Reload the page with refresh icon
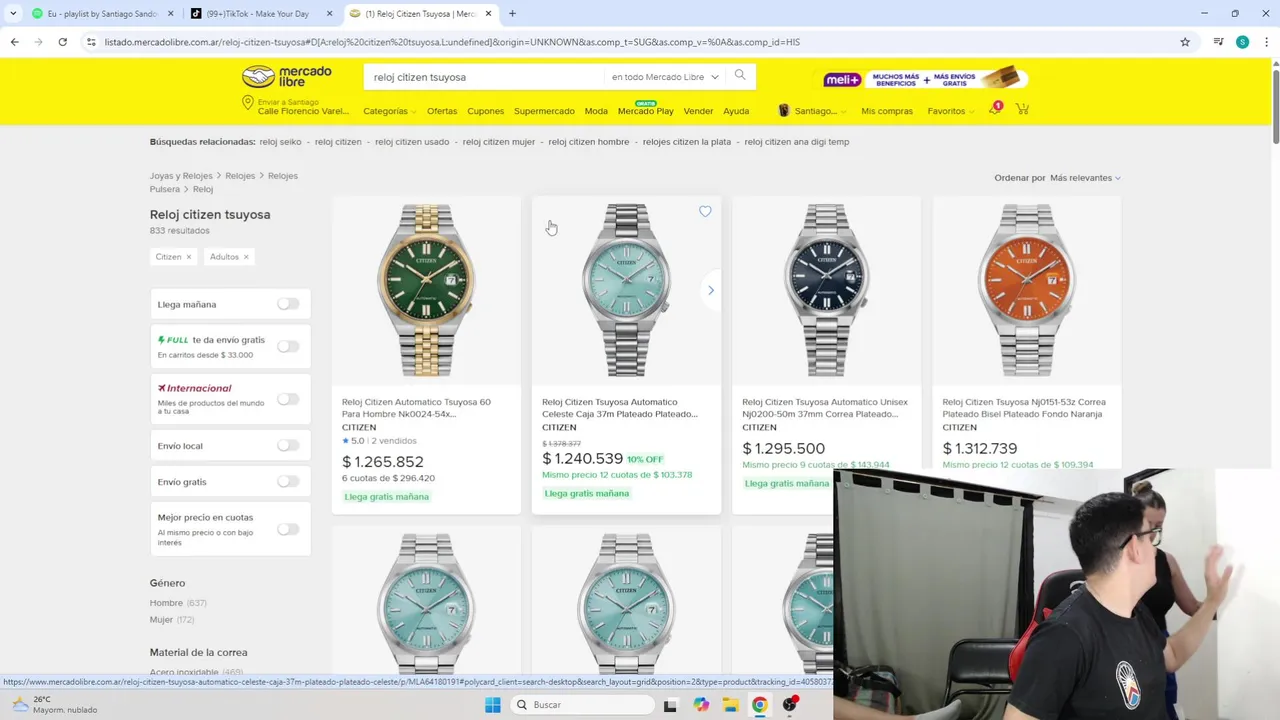This screenshot has height=720, width=1280. [62, 42]
